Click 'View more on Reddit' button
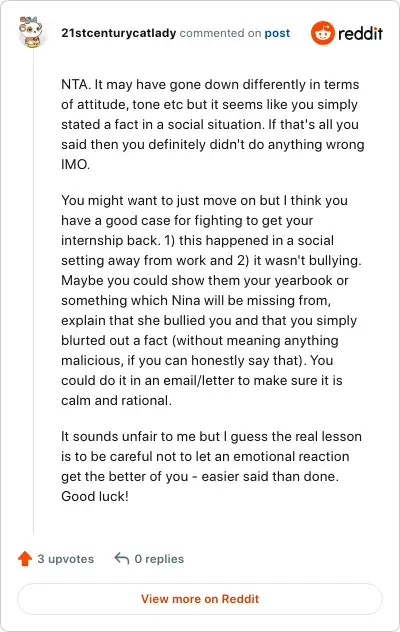The height and width of the screenshot is (632, 400). (x=200, y=599)
